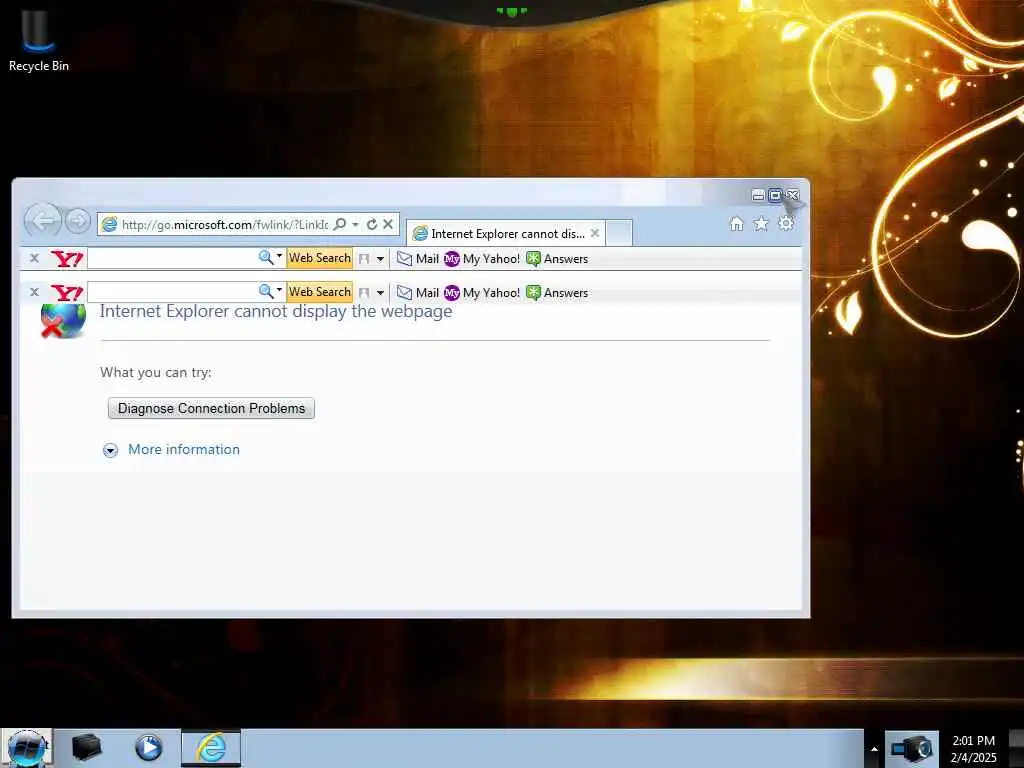This screenshot has width=1024, height=768.
Task: Click the 'More information' link text
Action: coord(184,449)
